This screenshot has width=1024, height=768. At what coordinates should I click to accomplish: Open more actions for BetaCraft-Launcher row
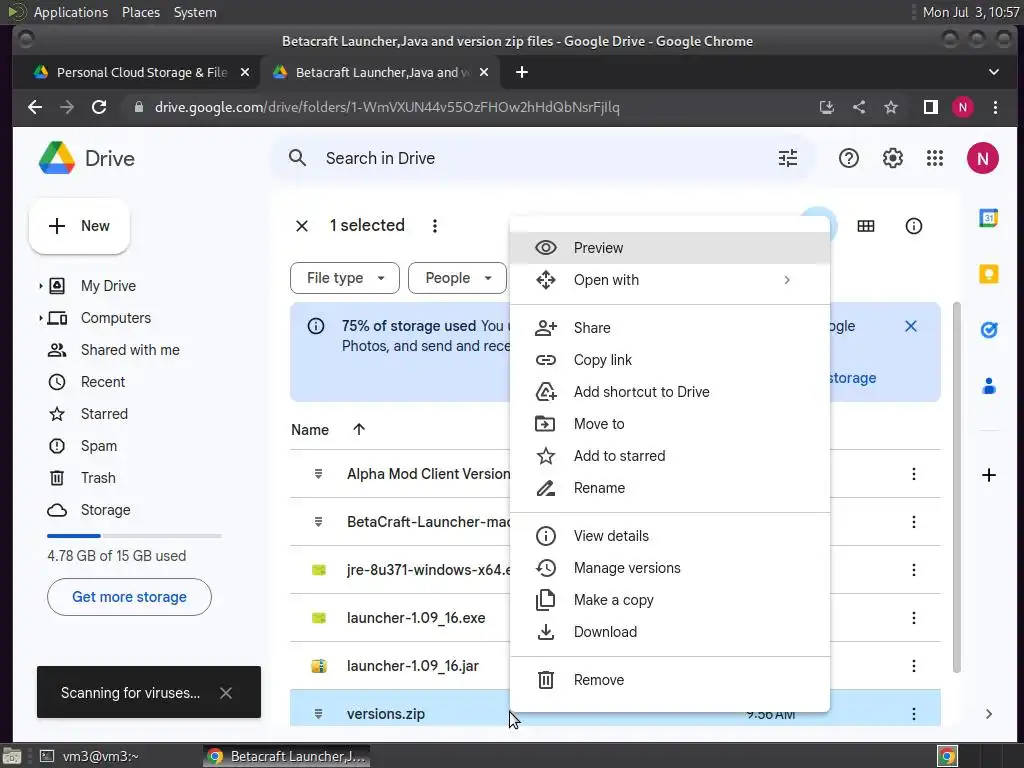click(x=914, y=522)
